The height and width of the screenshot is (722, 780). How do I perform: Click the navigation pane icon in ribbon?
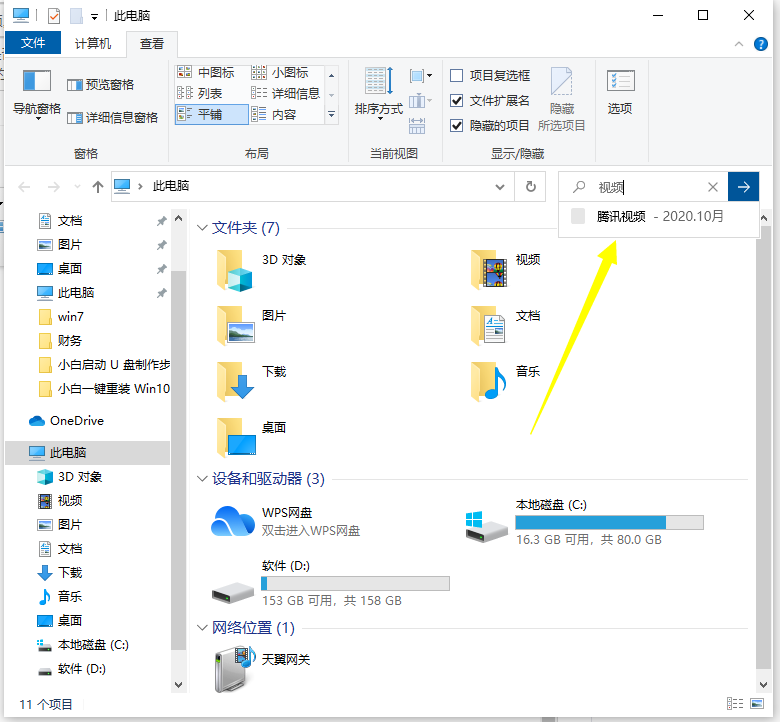(37, 81)
